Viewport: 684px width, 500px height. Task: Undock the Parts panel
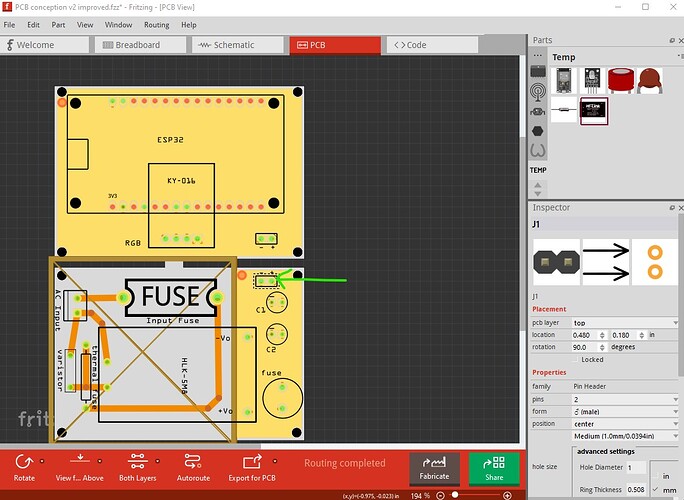click(x=672, y=41)
